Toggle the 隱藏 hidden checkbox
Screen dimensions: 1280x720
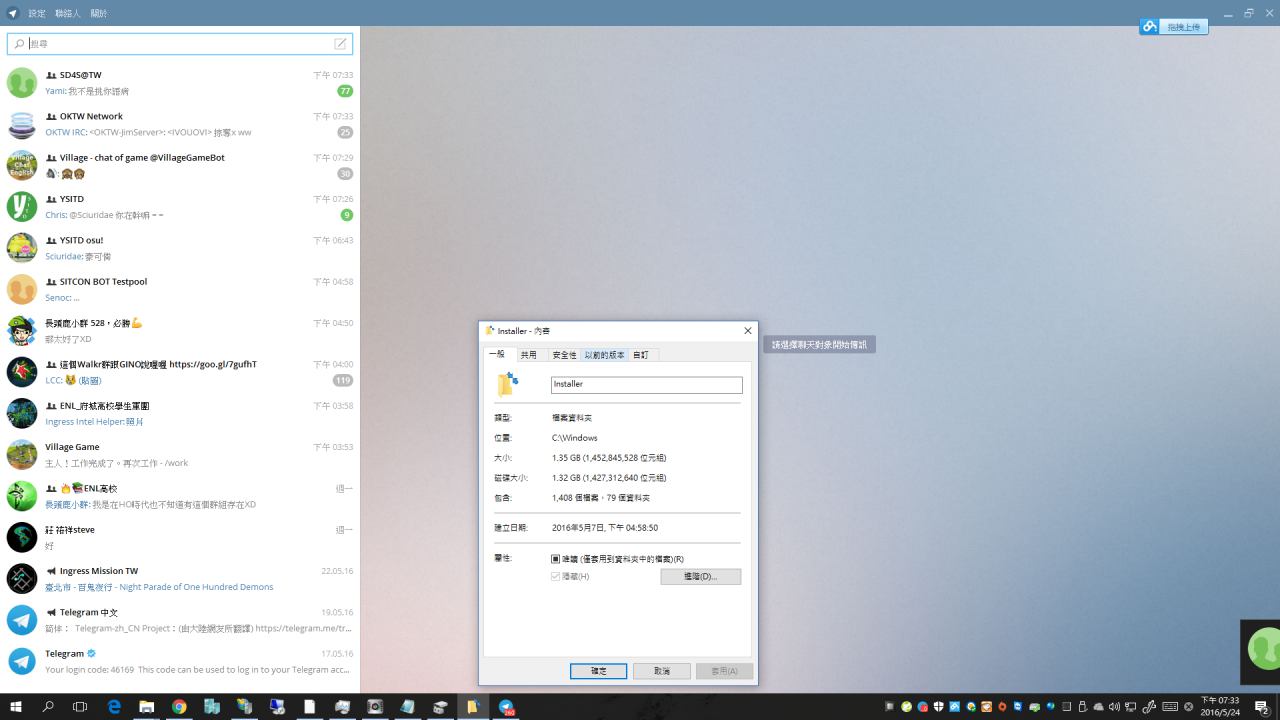[x=556, y=577]
